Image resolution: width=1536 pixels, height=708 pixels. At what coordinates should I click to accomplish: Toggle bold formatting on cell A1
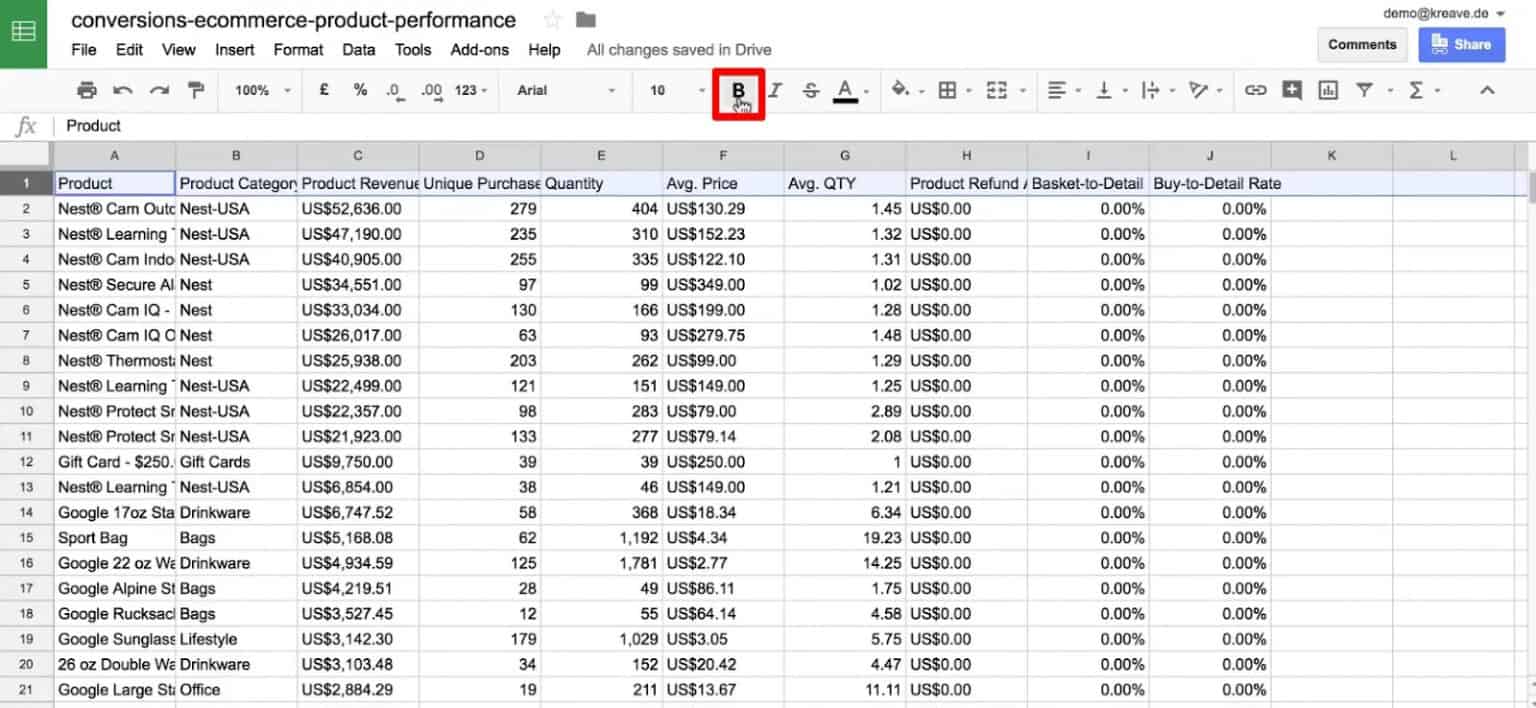[x=738, y=90]
